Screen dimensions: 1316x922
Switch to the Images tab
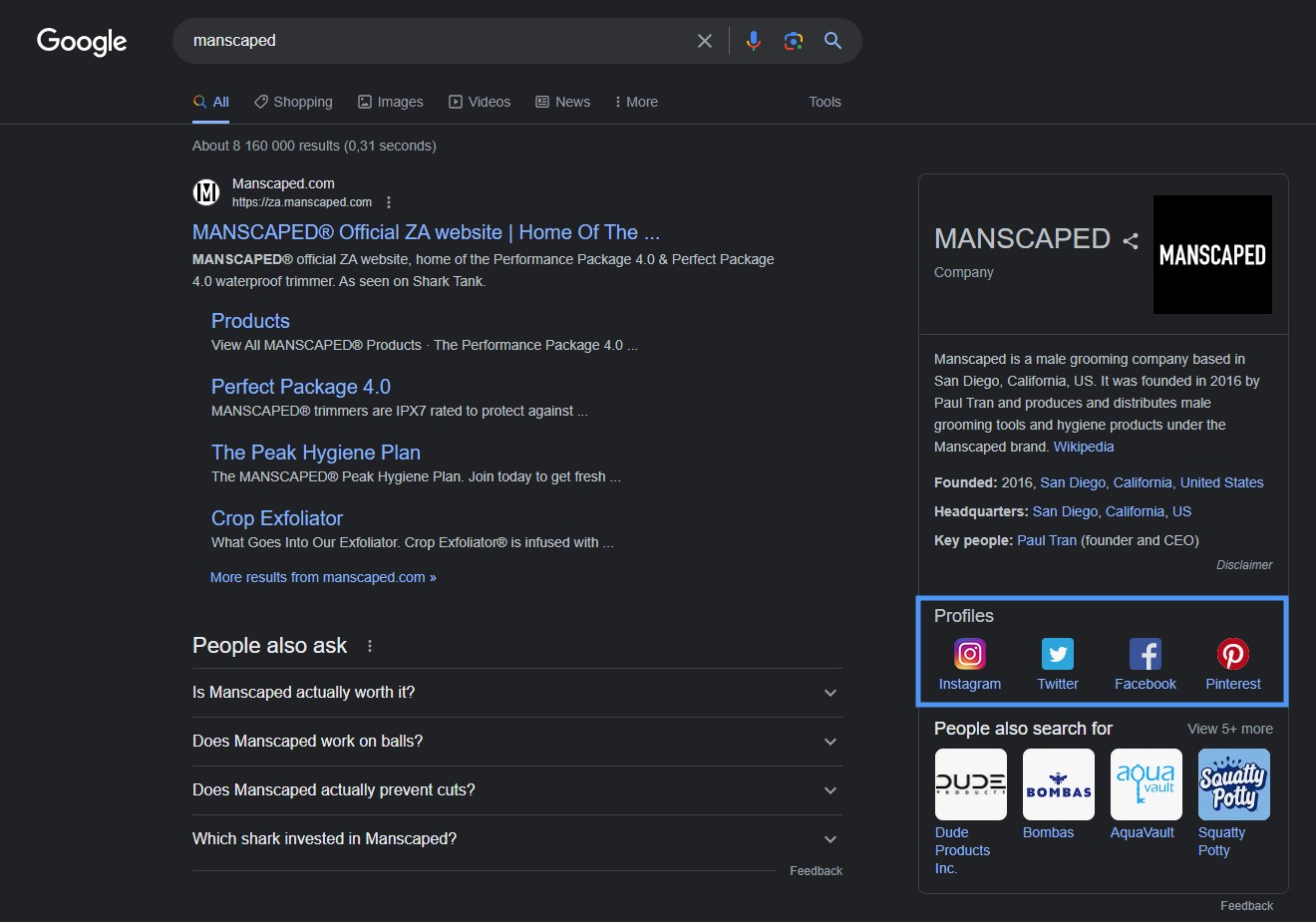pos(390,102)
